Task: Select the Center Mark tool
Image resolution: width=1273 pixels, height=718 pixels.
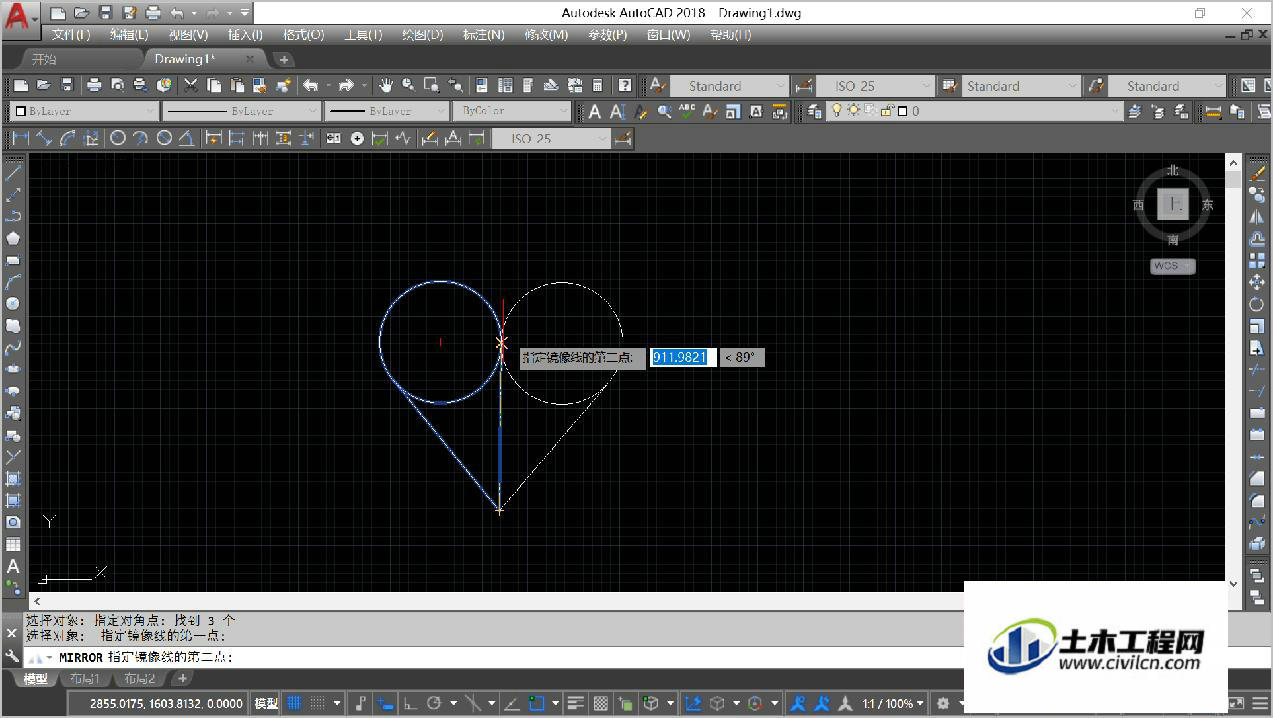Action: coord(357,138)
